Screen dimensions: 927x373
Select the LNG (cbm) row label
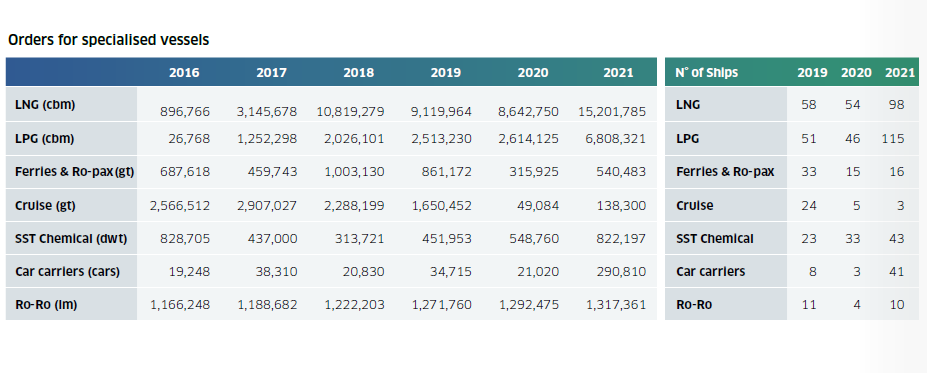[x=45, y=105]
